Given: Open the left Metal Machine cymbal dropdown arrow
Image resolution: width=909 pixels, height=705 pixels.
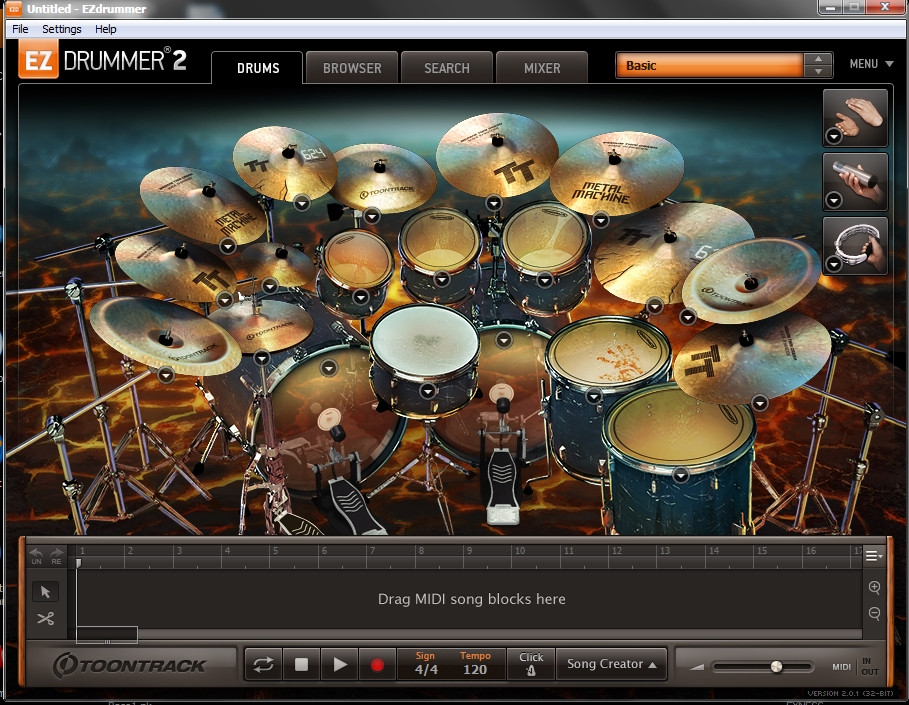Looking at the screenshot, I should tap(228, 246).
